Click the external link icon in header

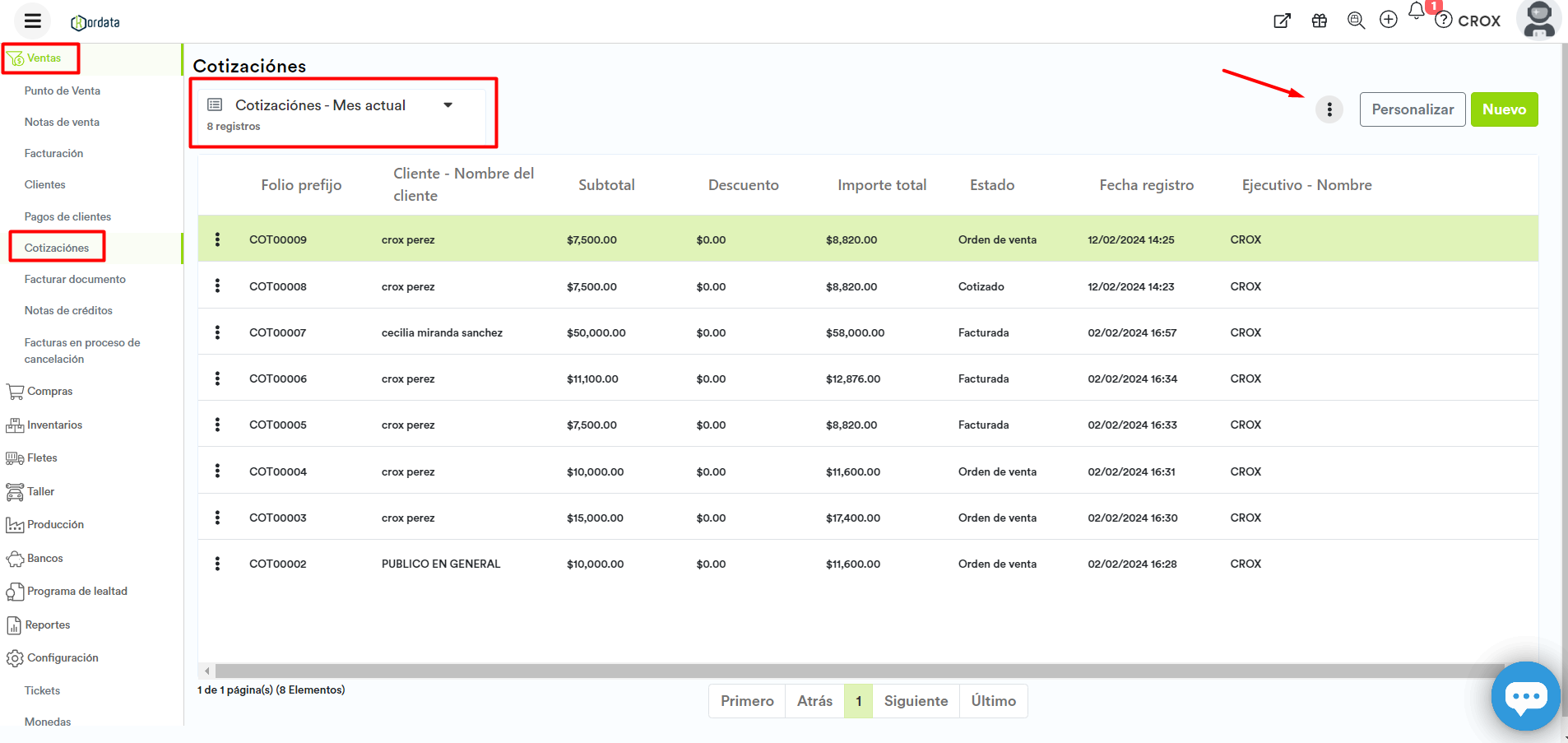pos(1282,21)
